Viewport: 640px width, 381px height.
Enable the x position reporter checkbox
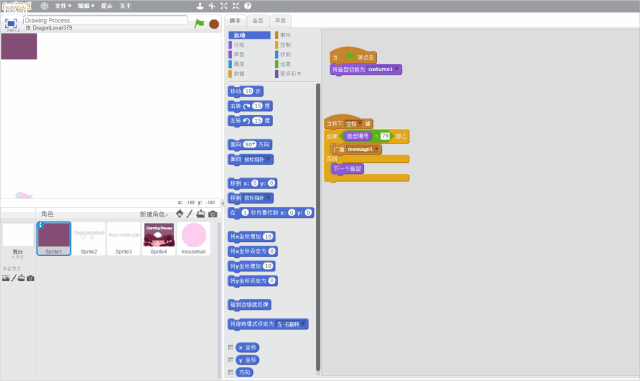pos(231,348)
